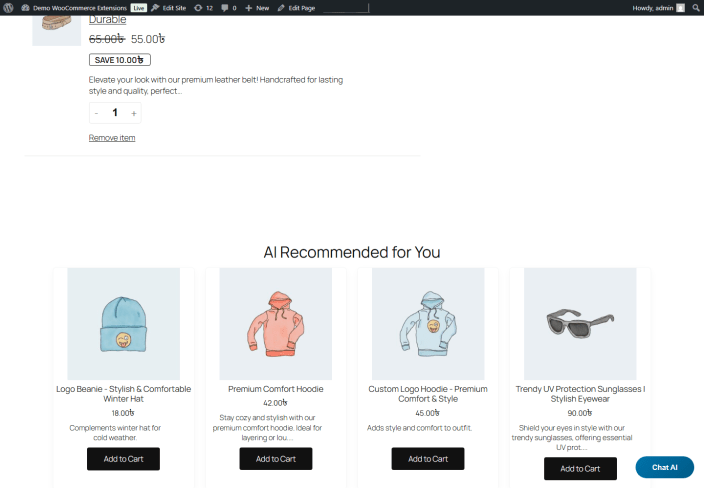Open the updates icon showing 12
Image resolution: width=704 pixels, height=488 pixels.
[x=203, y=8]
